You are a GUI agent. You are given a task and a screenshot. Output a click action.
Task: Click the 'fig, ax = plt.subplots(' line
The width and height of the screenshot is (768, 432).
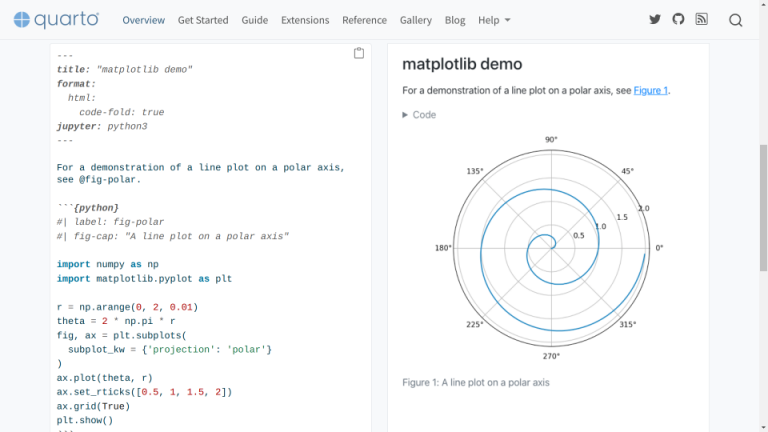tap(122, 336)
